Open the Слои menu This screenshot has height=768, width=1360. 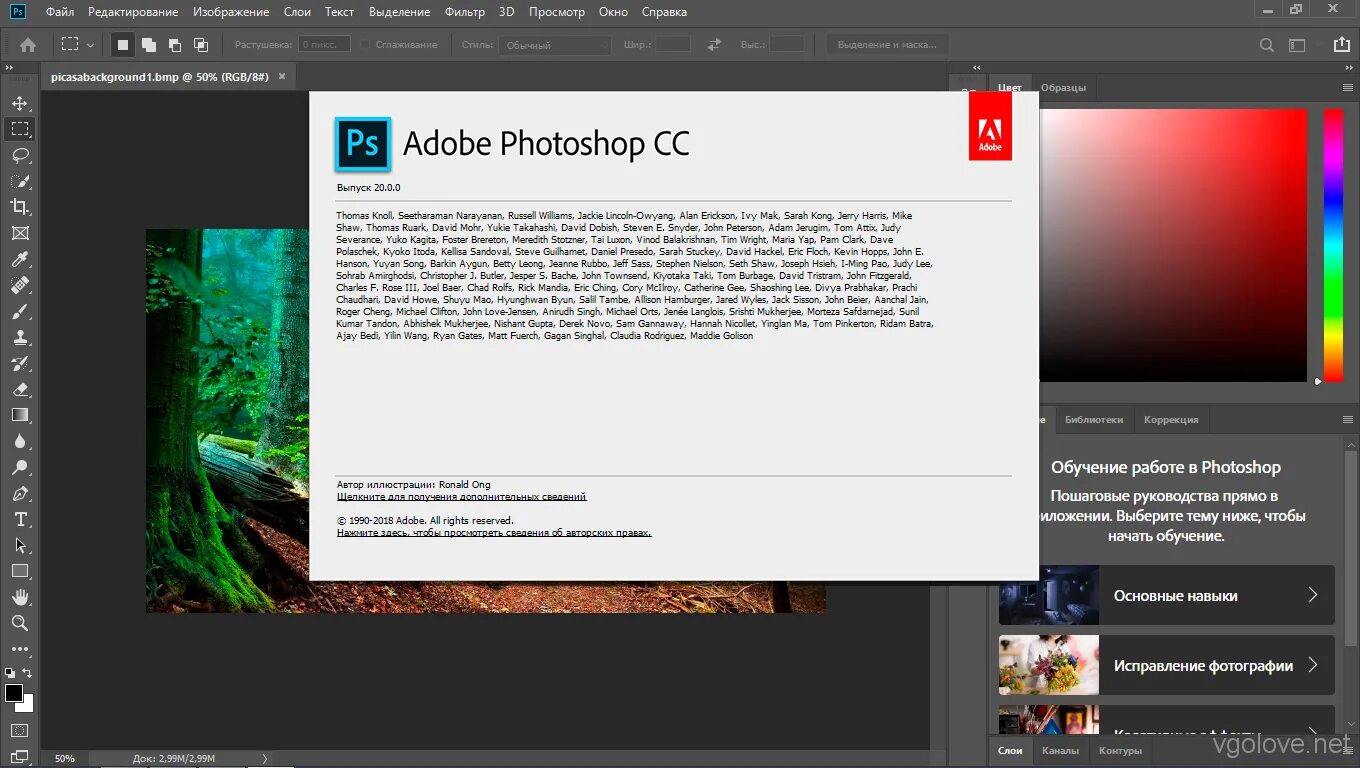(297, 12)
